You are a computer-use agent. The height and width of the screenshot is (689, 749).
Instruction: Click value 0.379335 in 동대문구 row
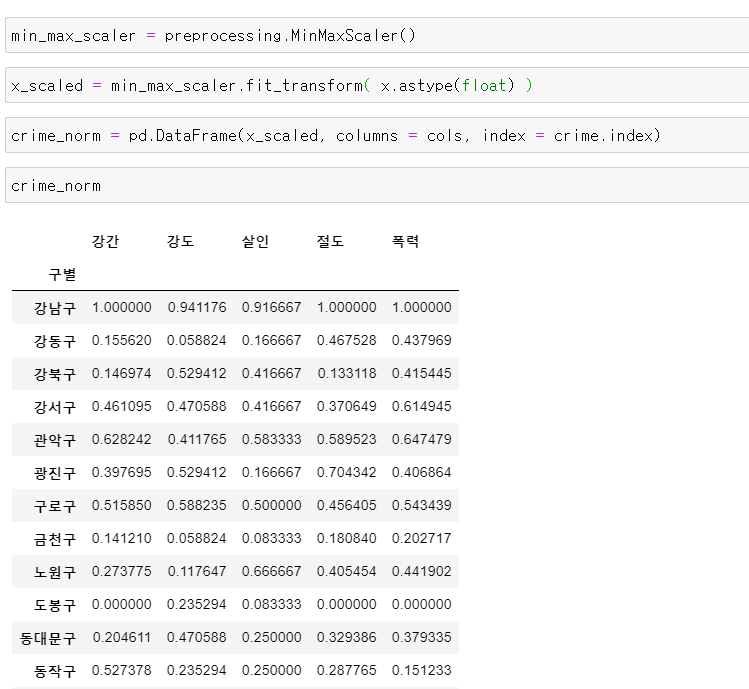(422, 637)
